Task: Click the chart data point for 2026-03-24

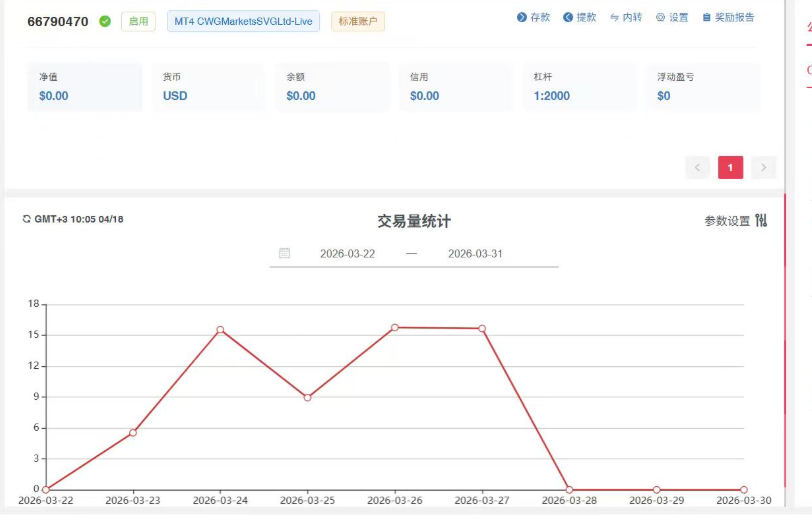Action: tap(220, 330)
